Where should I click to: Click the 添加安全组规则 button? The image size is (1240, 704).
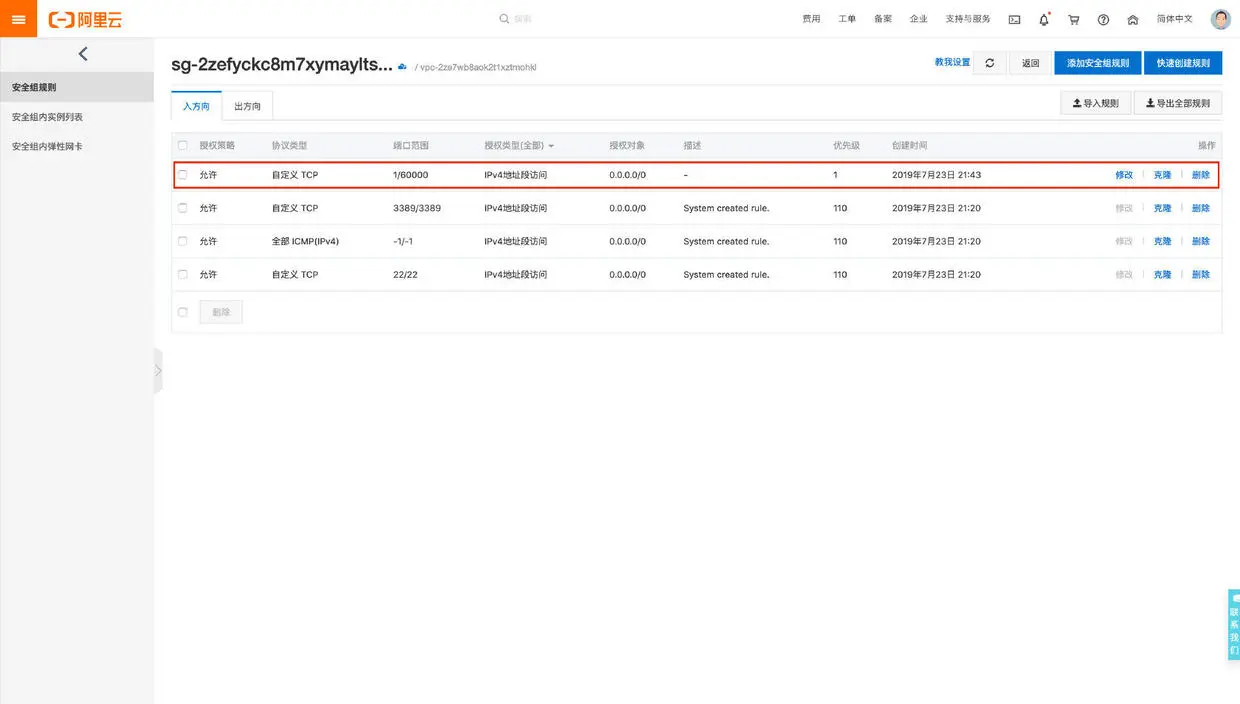pyautogui.click(x=1097, y=63)
